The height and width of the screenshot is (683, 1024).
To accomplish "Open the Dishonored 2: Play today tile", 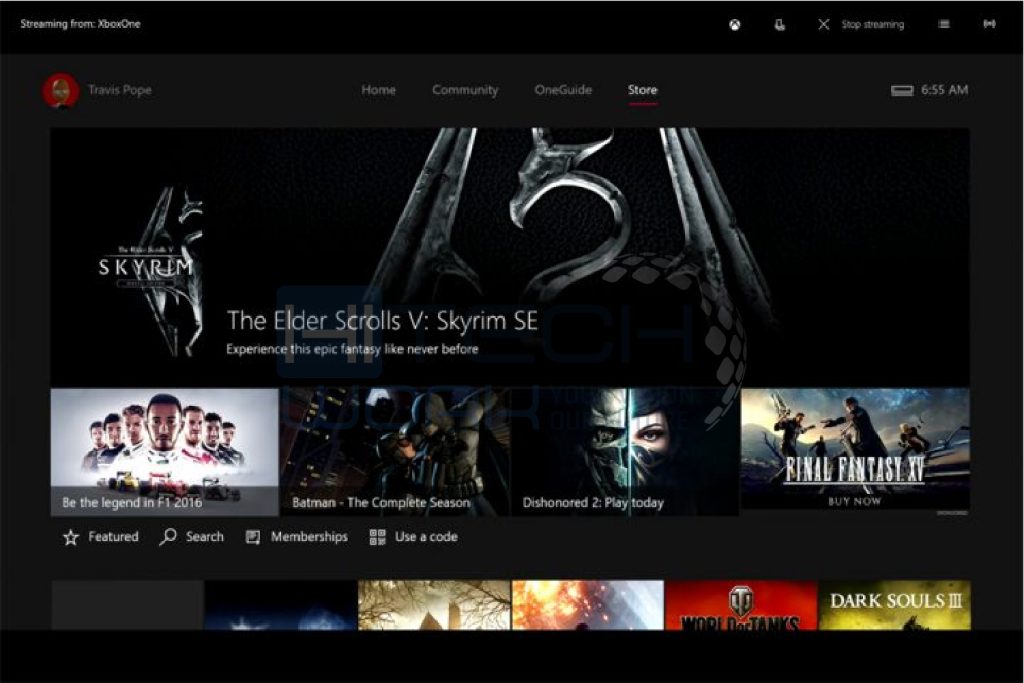I will click(624, 452).
